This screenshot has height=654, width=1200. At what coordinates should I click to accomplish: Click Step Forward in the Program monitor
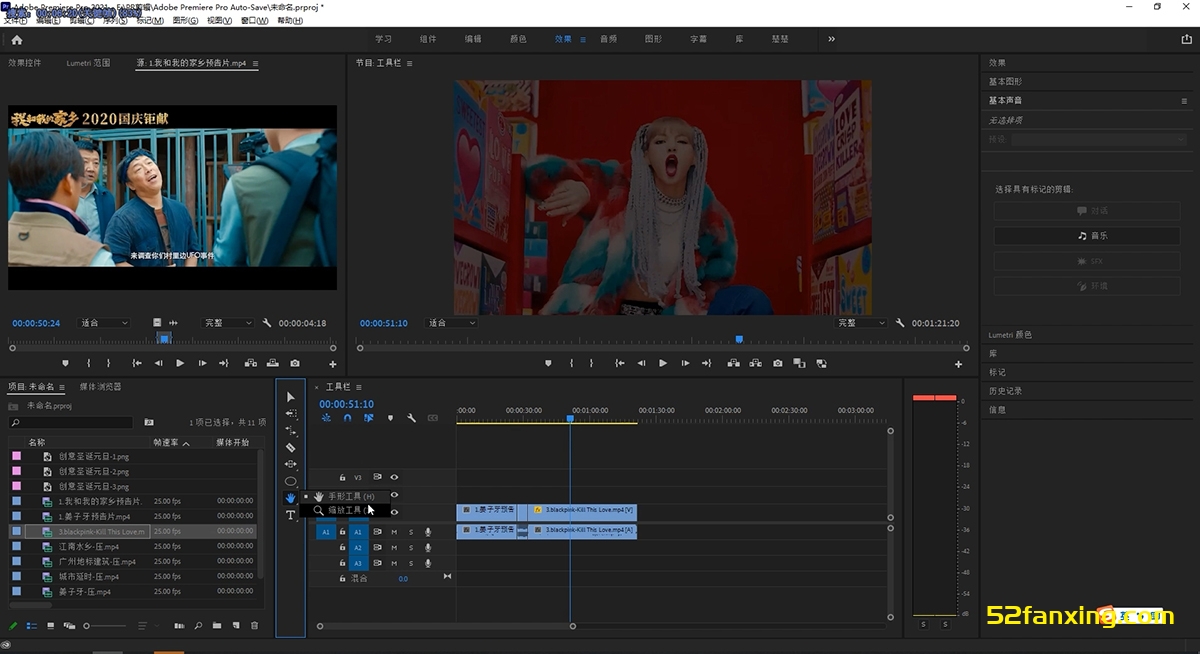click(x=685, y=363)
